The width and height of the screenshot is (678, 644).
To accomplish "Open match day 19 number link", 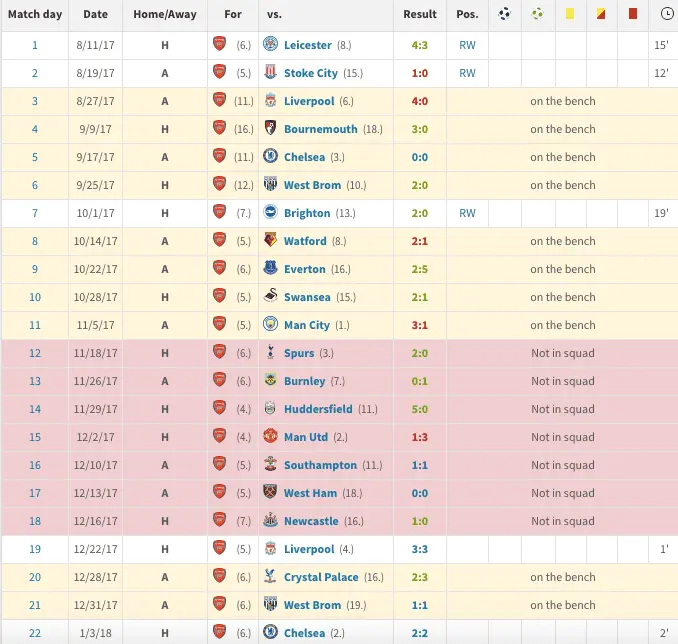I will [x=35, y=549].
